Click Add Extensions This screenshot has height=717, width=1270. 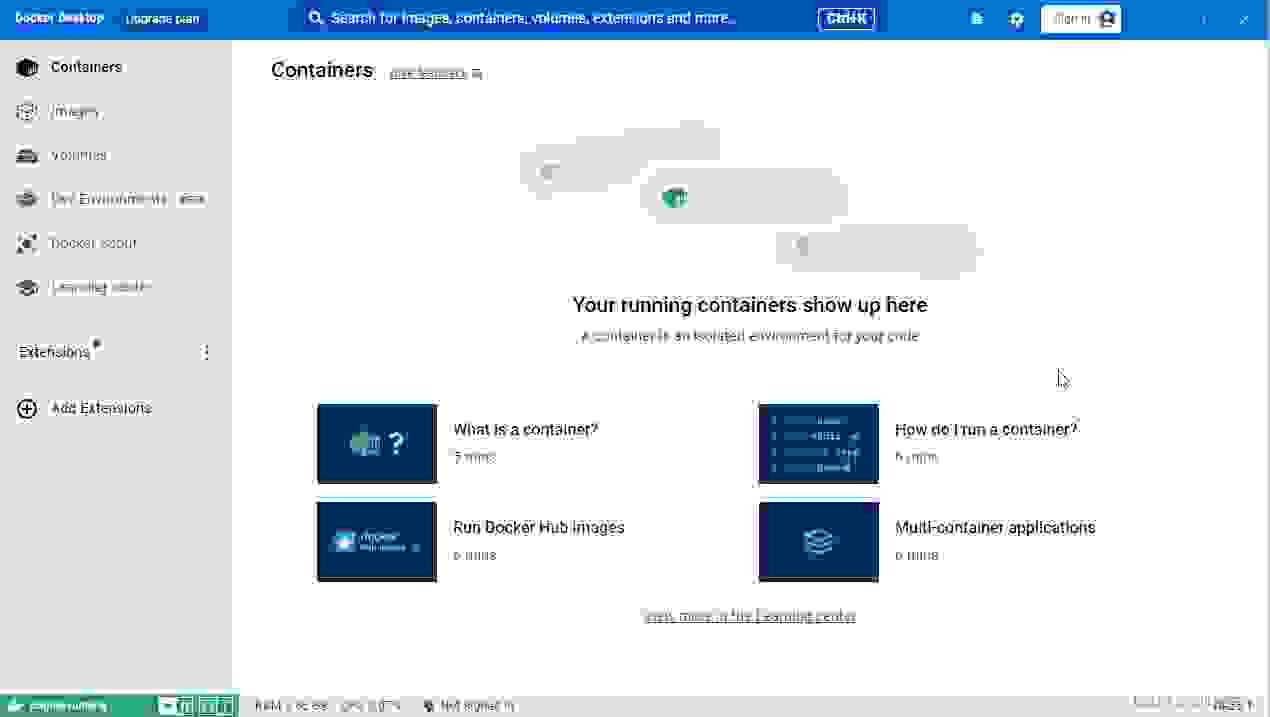101,408
